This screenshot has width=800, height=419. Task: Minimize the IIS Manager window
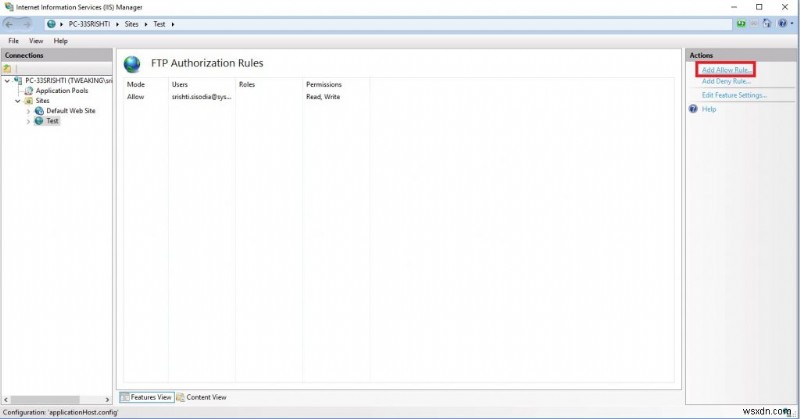tap(734, 7)
